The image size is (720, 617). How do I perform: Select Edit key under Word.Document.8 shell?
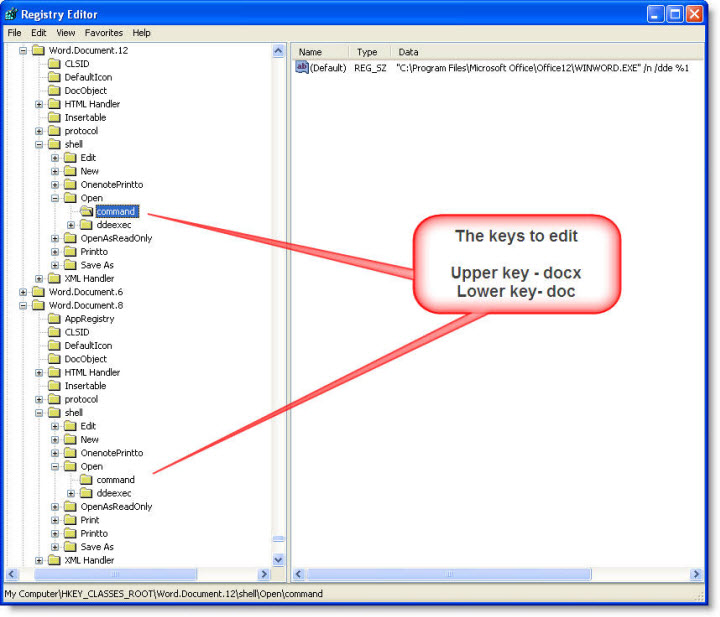tap(88, 426)
